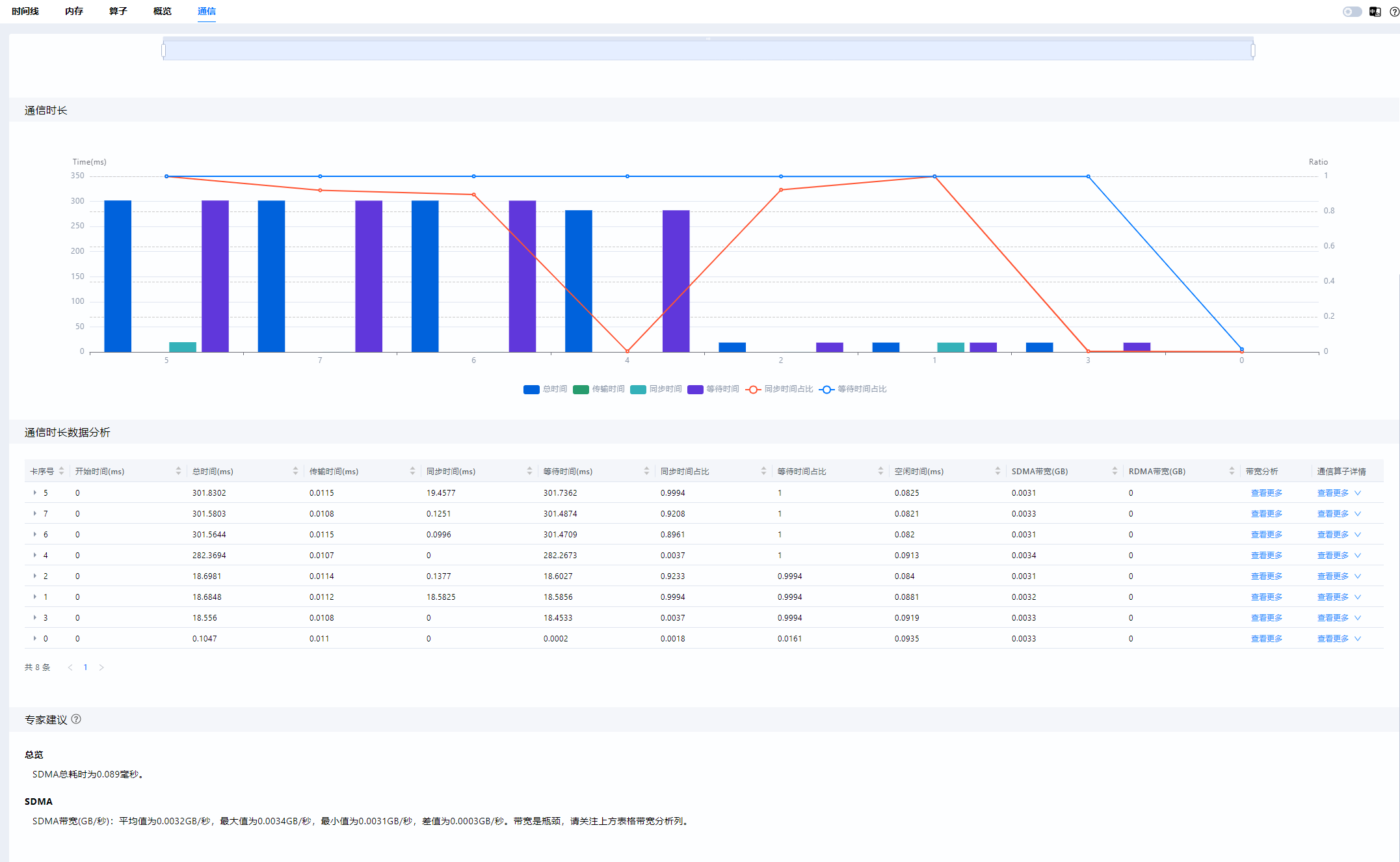1400x862 pixels.
Task: Click next page arrow in pagination
Action: pyautogui.click(x=101, y=667)
